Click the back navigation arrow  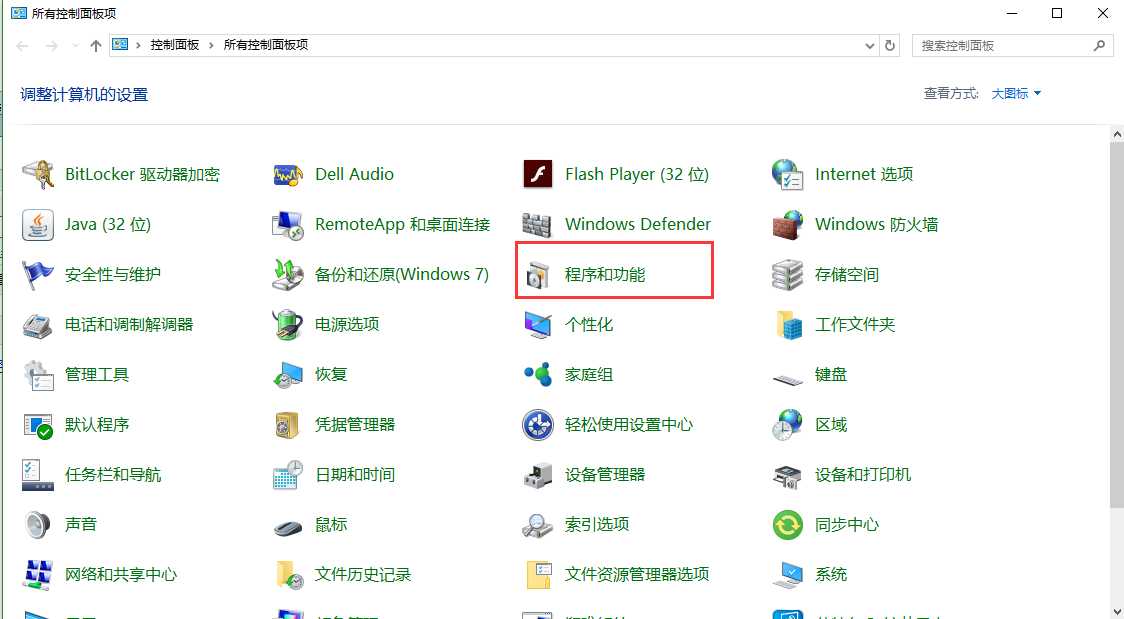pyautogui.click(x=22, y=46)
